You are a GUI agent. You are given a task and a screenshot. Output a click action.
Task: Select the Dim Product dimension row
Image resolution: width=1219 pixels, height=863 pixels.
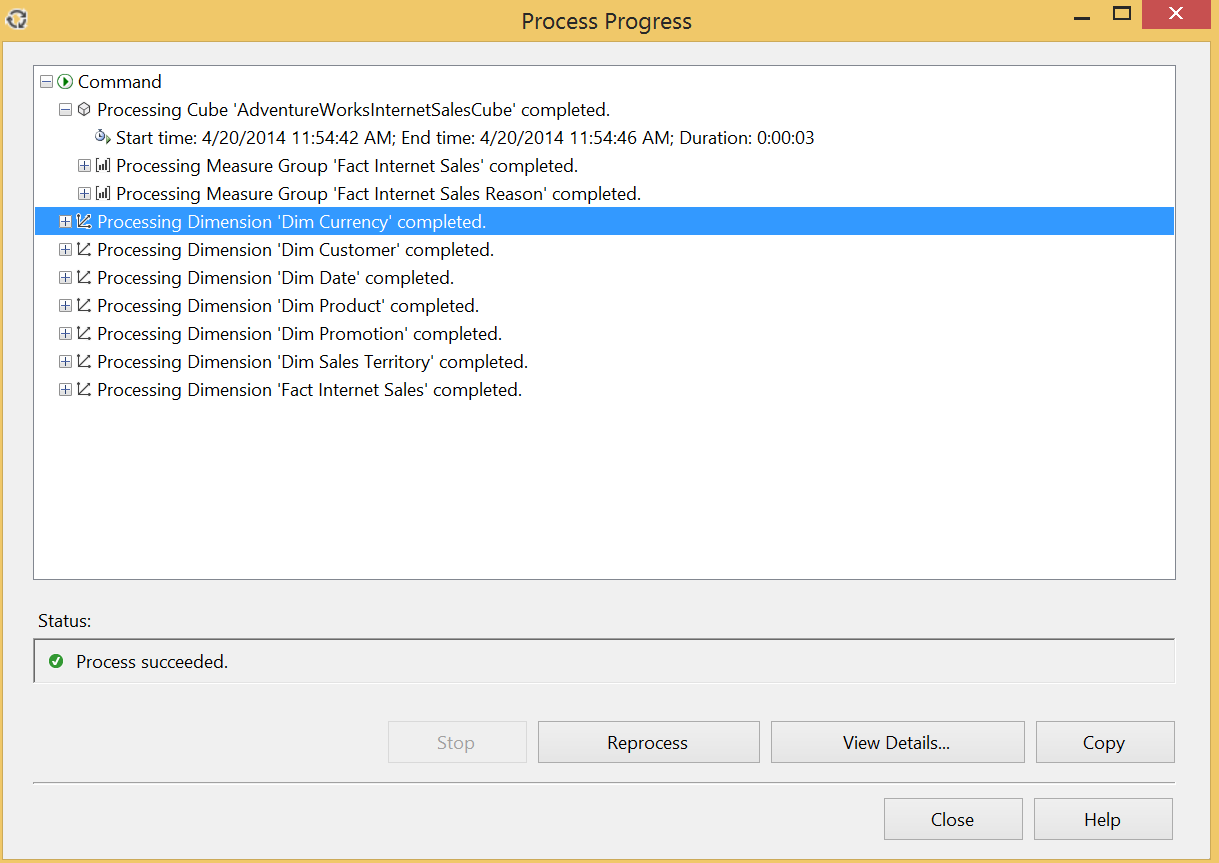[288, 306]
